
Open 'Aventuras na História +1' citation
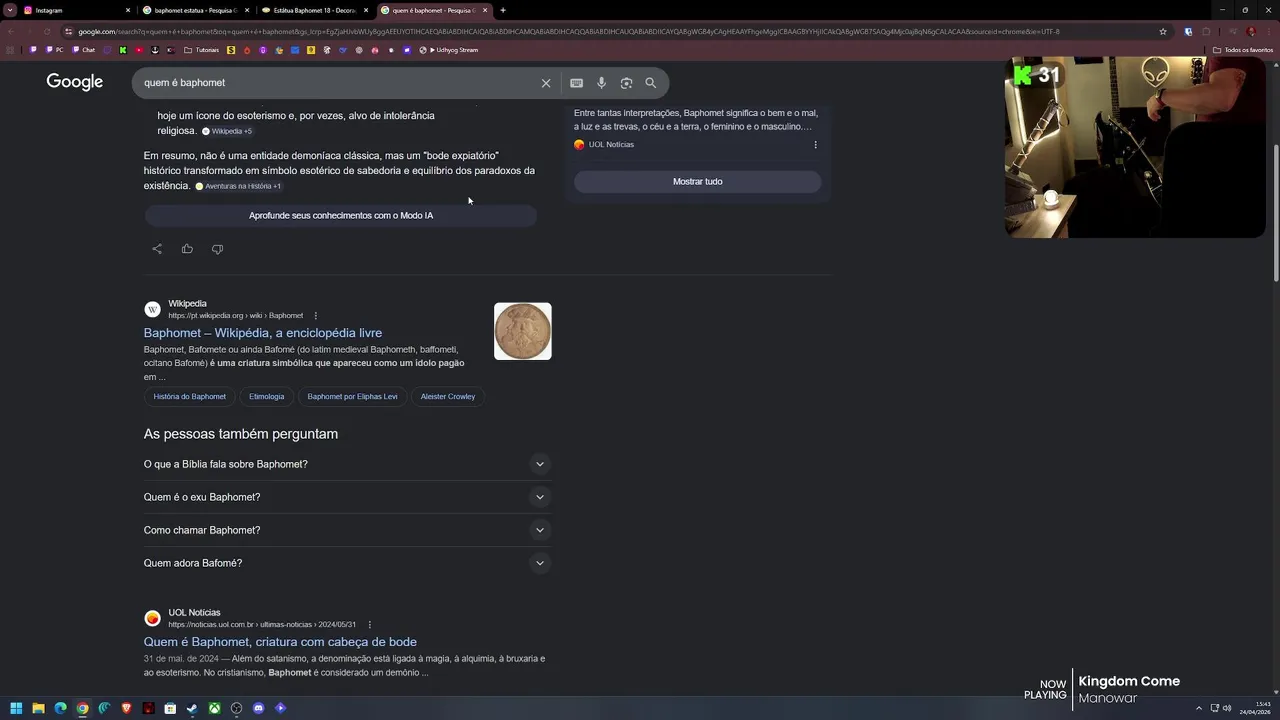tap(239, 186)
